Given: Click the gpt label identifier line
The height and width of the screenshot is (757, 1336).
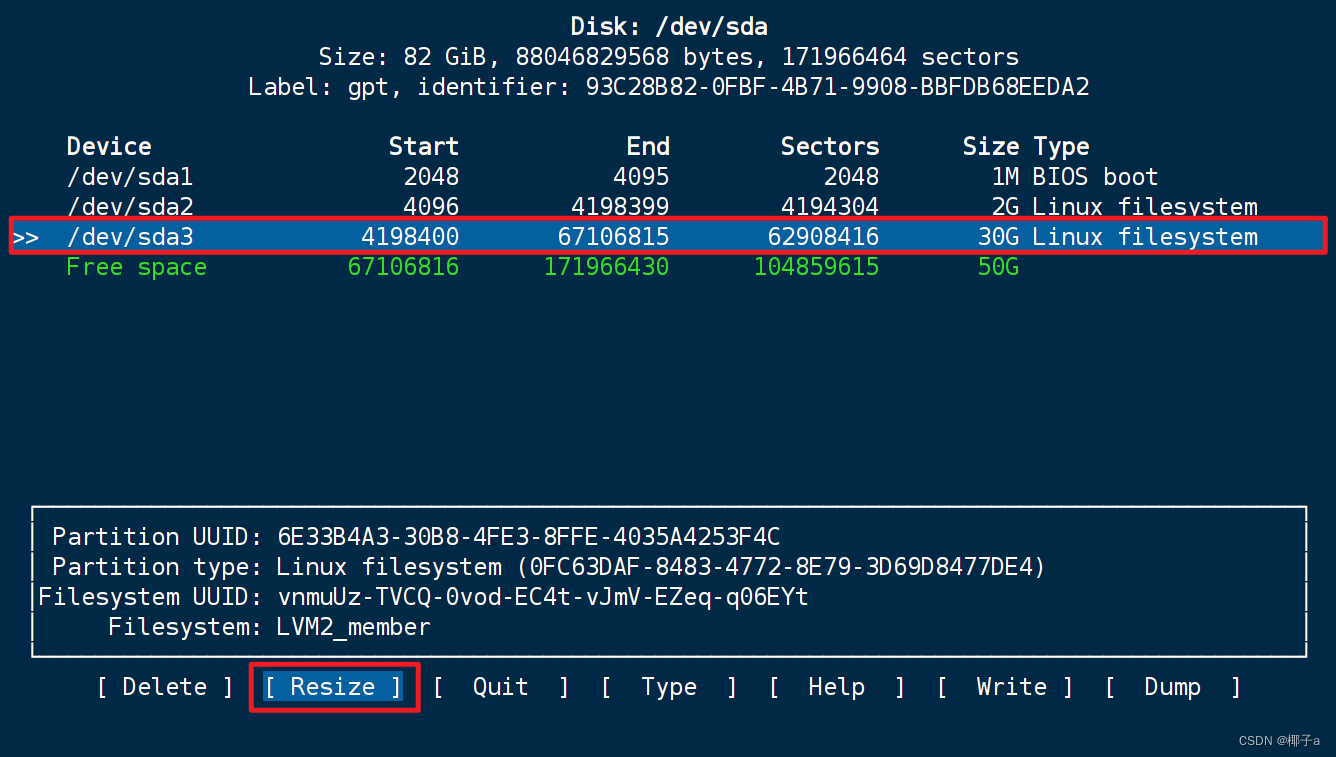Looking at the screenshot, I should (668, 87).
